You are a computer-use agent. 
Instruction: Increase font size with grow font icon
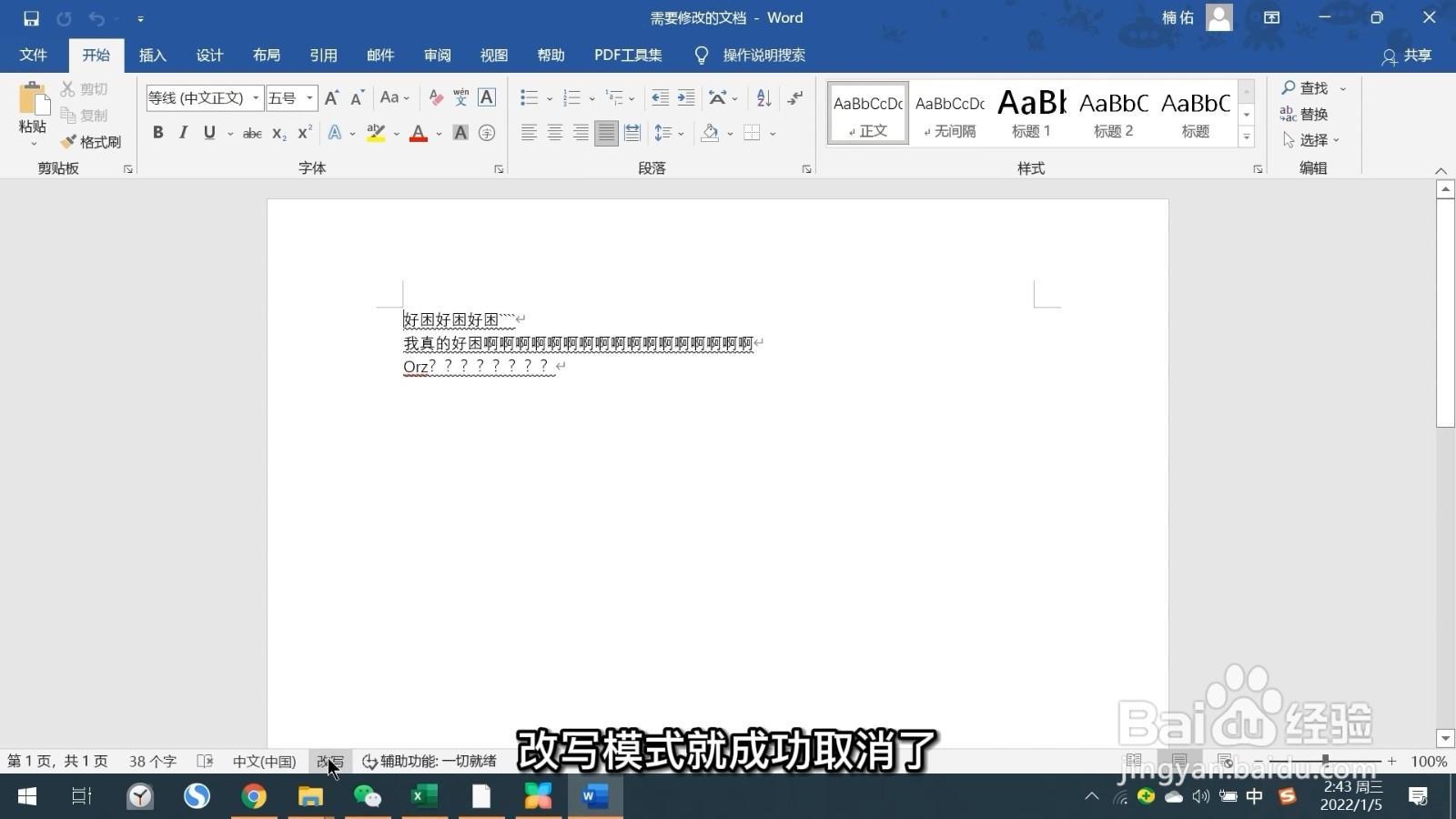332,97
